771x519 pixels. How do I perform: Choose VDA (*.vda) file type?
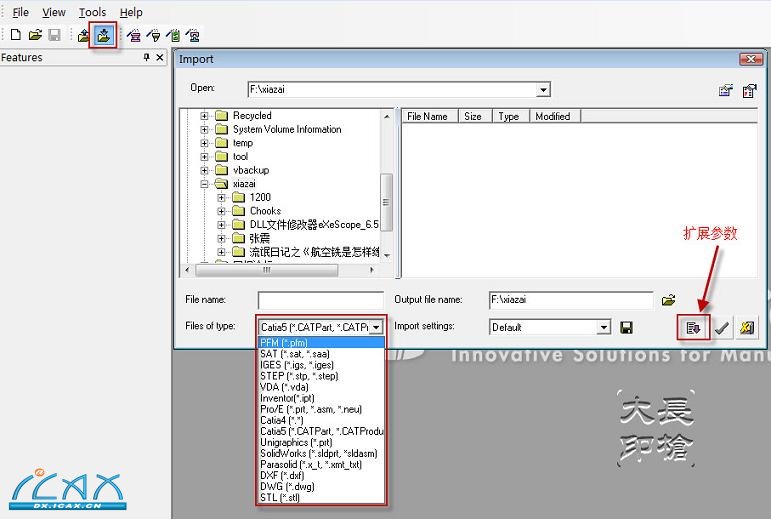coord(321,387)
